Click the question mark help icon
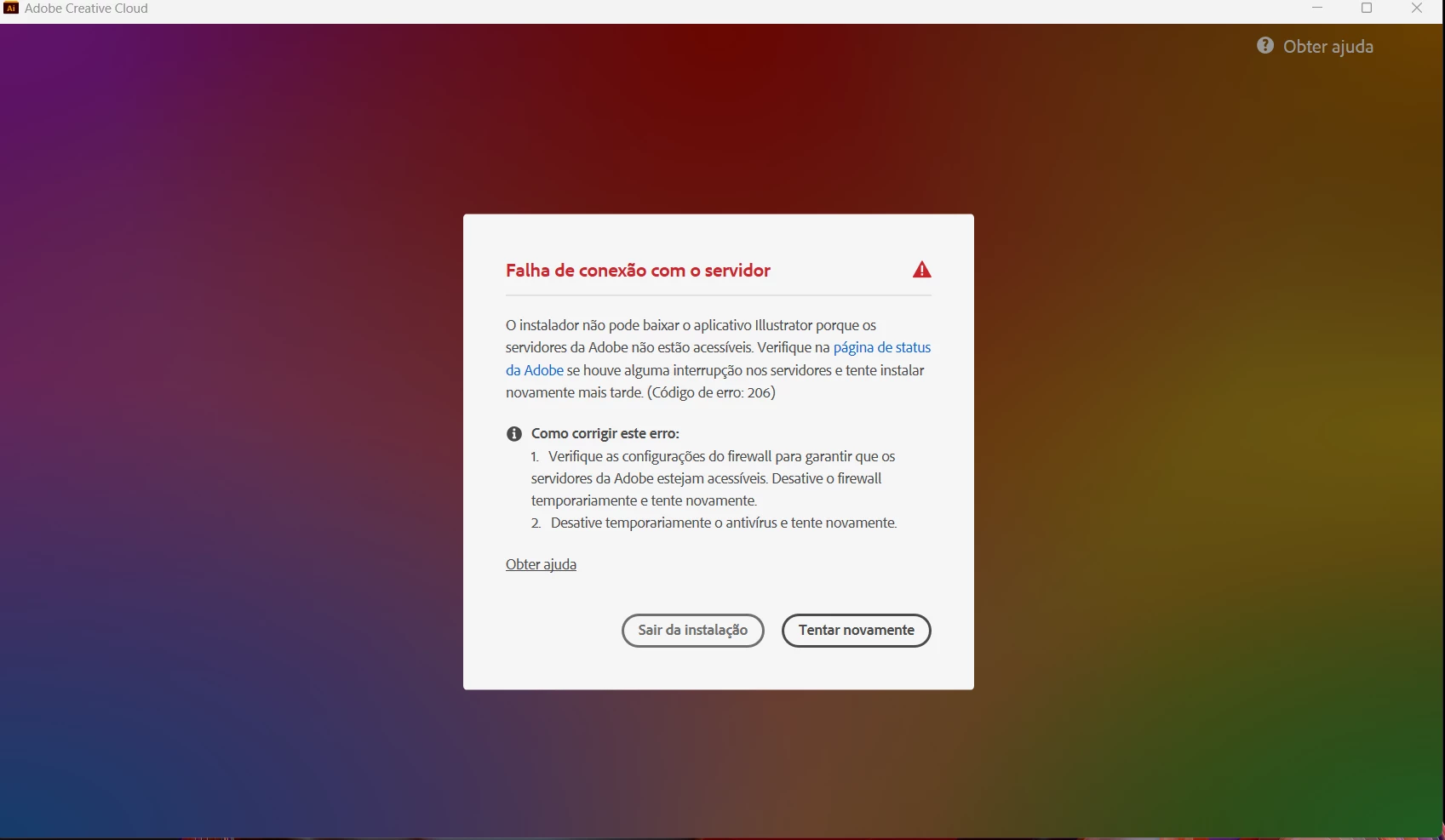This screenshot has width=1445, height=840. (1265, 46)
